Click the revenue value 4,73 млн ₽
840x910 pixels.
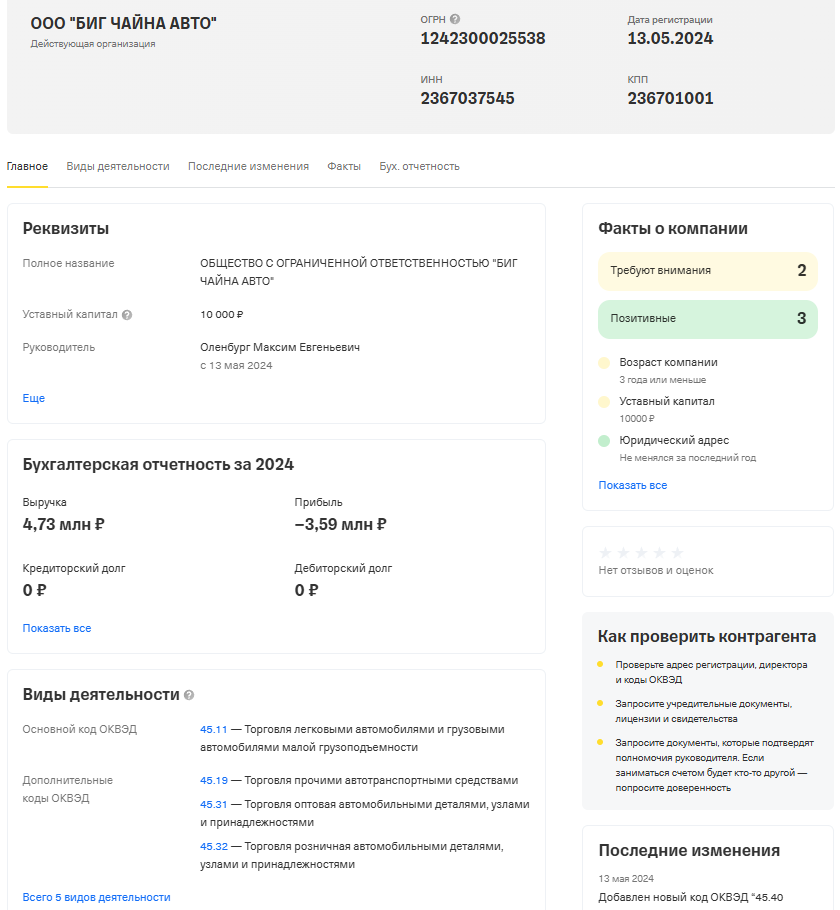coord(63,525)
